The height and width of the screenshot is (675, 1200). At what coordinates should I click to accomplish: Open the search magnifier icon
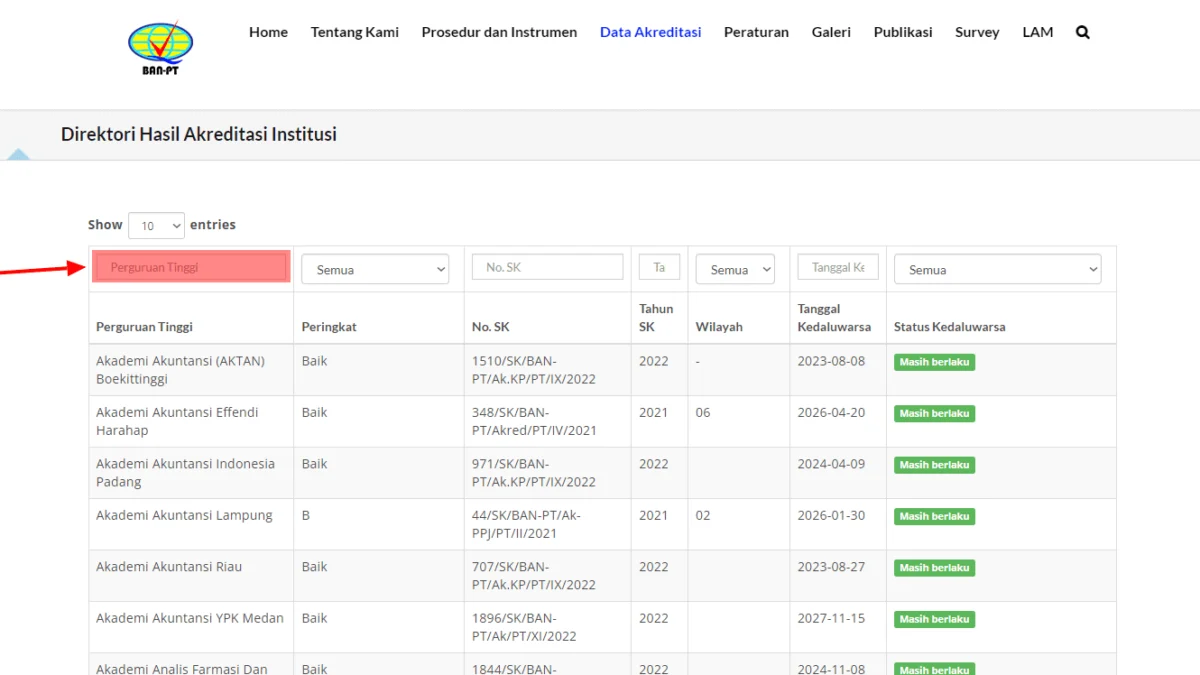click(x=1082, y=32)
